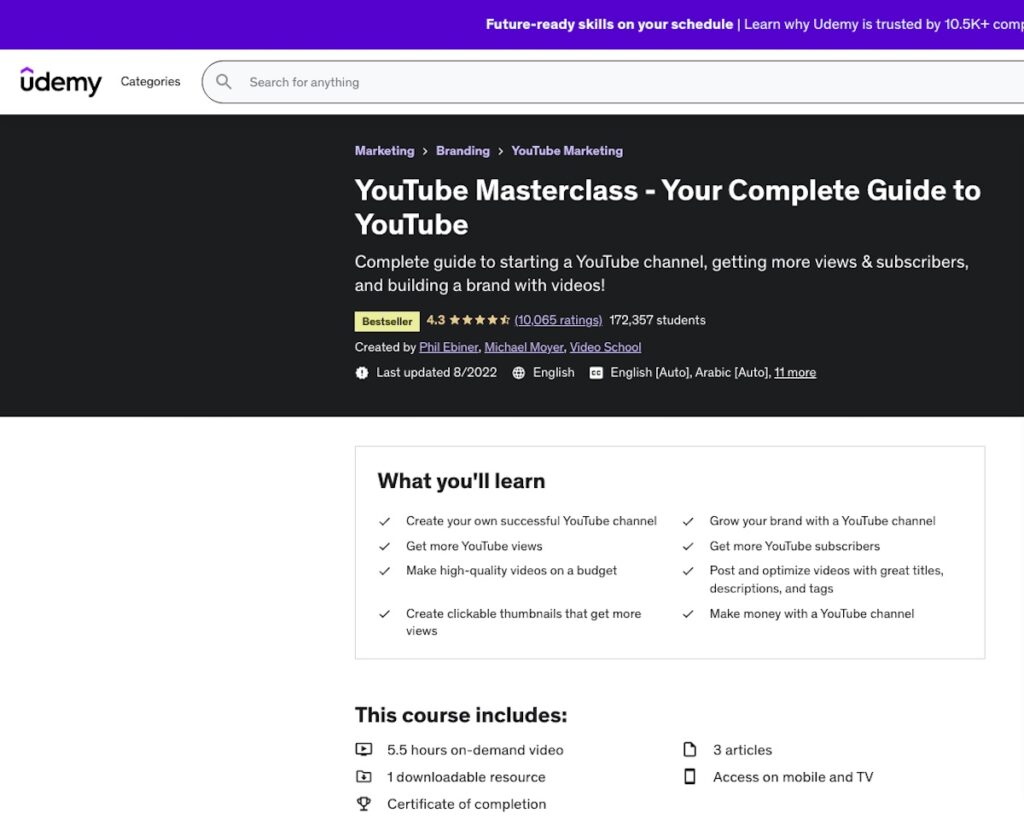The width and height of the screenshot is (1024, 825).
Task: Click checkmark beside Create clickable thumbnails
Action: [385, 614]
